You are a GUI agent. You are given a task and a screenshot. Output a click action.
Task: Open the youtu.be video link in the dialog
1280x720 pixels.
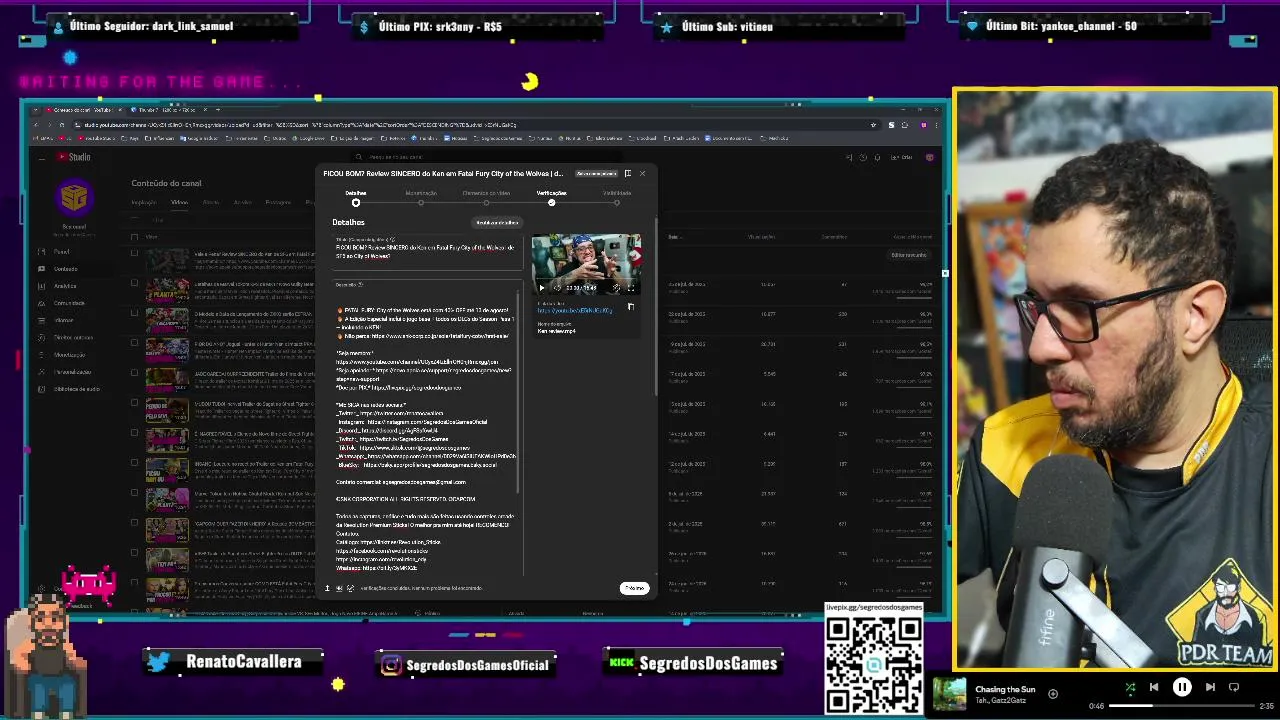[575, 311]
